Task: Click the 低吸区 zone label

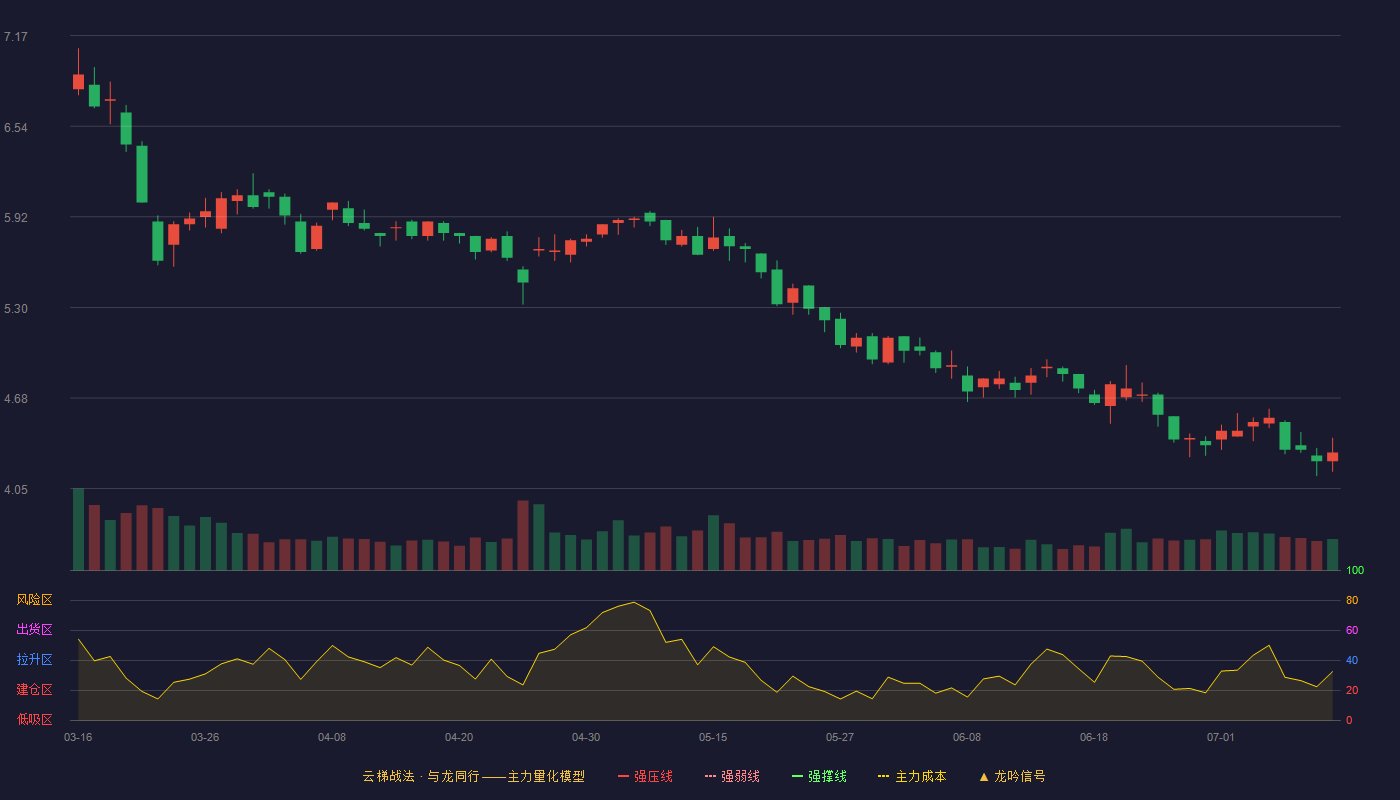Action: [x=34, y=719]
